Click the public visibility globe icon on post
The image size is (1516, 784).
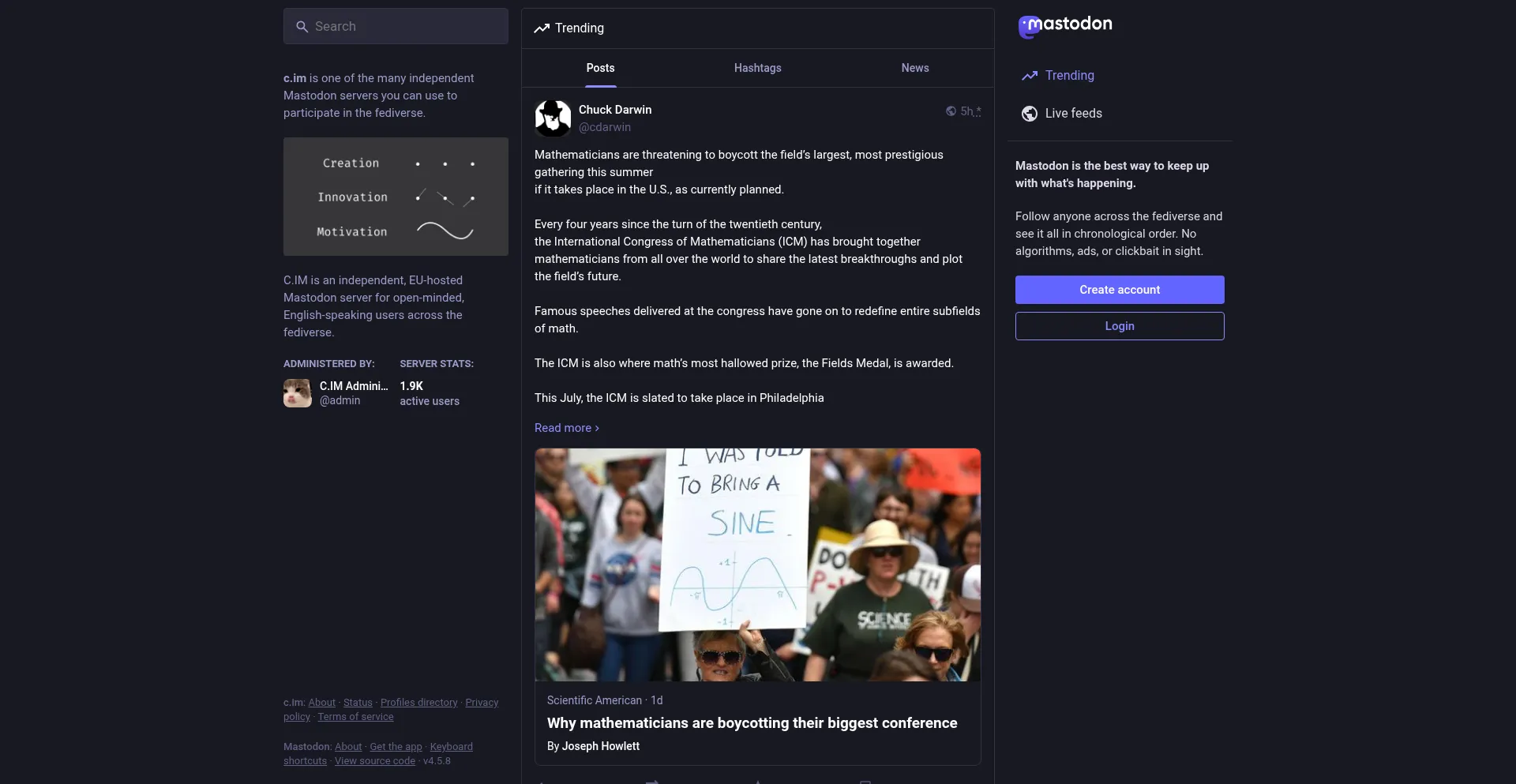[951, 111]
